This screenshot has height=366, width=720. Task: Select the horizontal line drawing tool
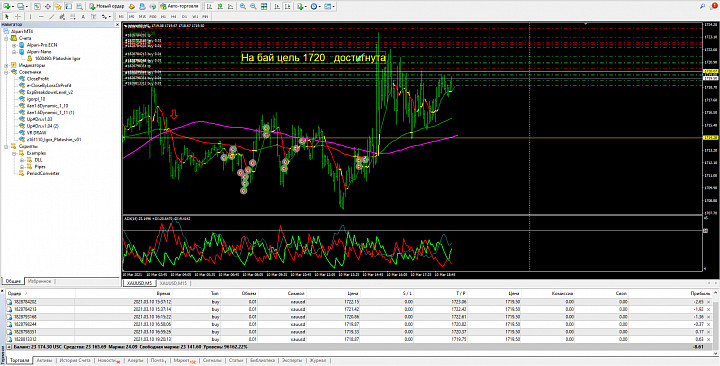tap(41, 17)
